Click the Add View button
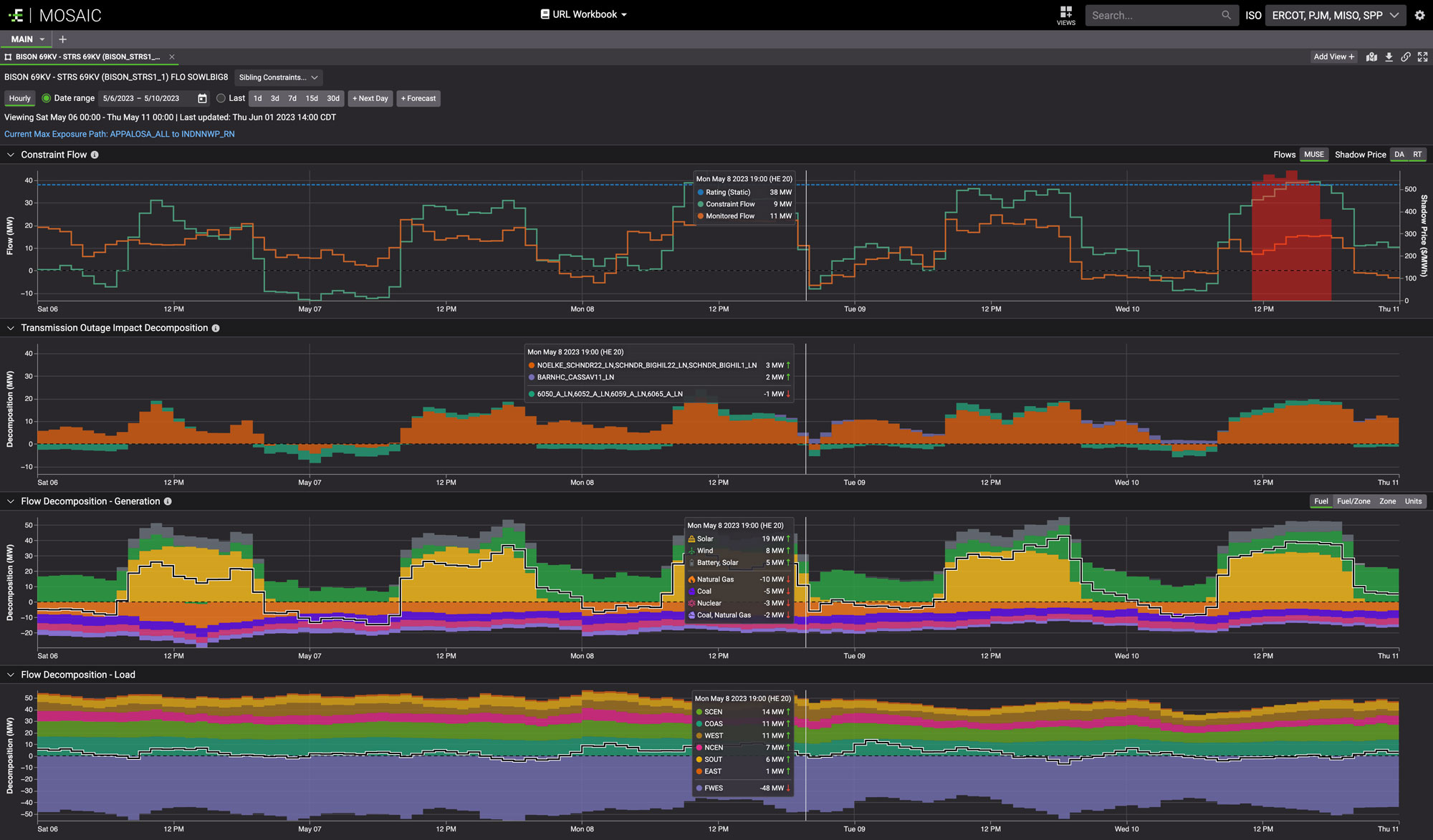Screen dimensions: 1433x840 coord(1333,57)
